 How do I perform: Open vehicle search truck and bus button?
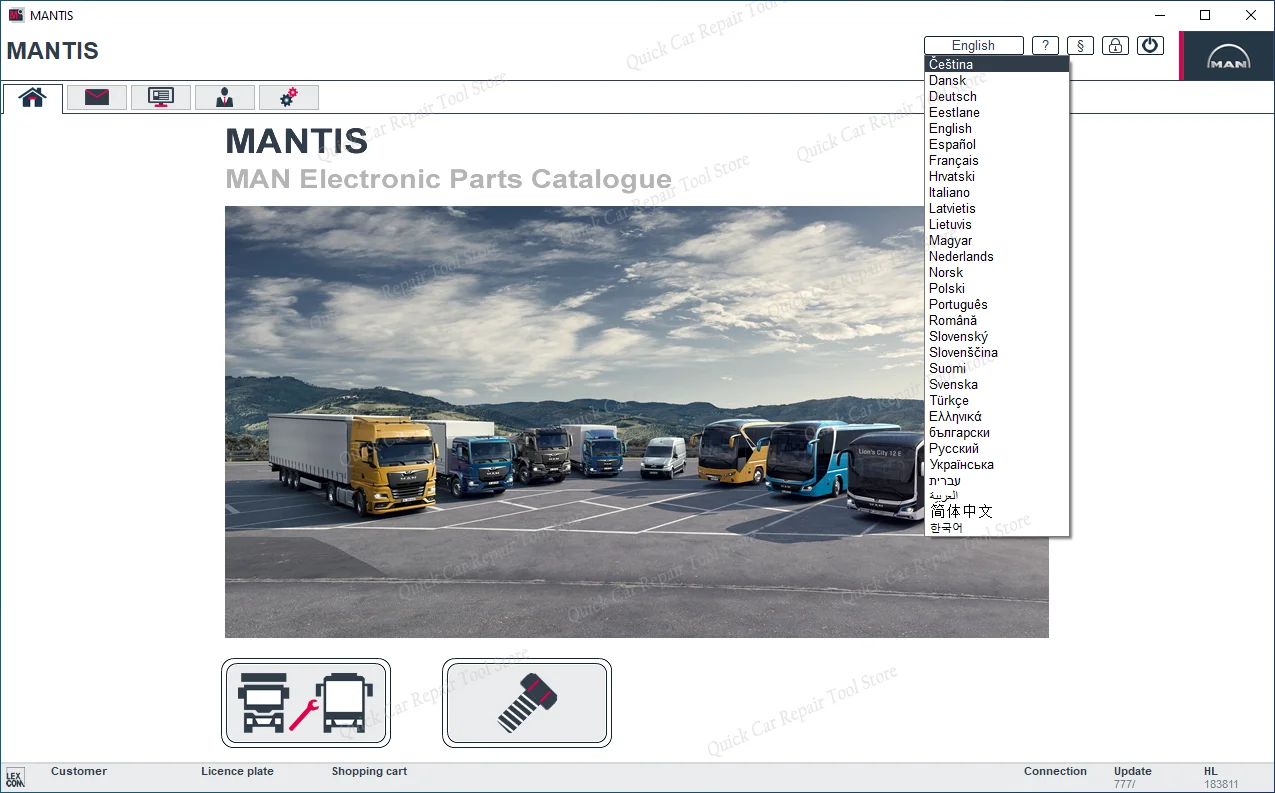[x=306, y=703]
